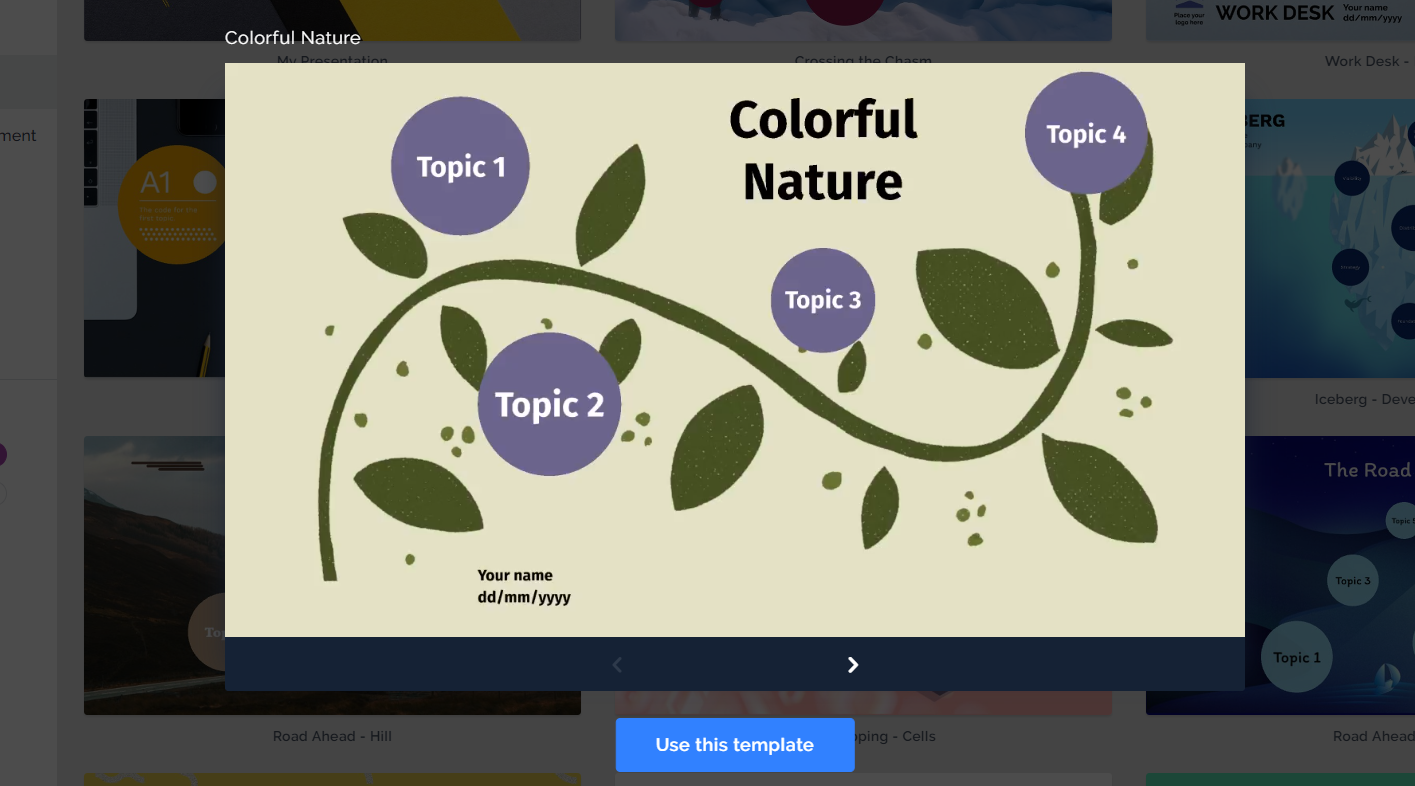Select the Topic 1 circle in preview
Image resolution: width=1415 pixels, height=786 pixels.
pos(460,166)
